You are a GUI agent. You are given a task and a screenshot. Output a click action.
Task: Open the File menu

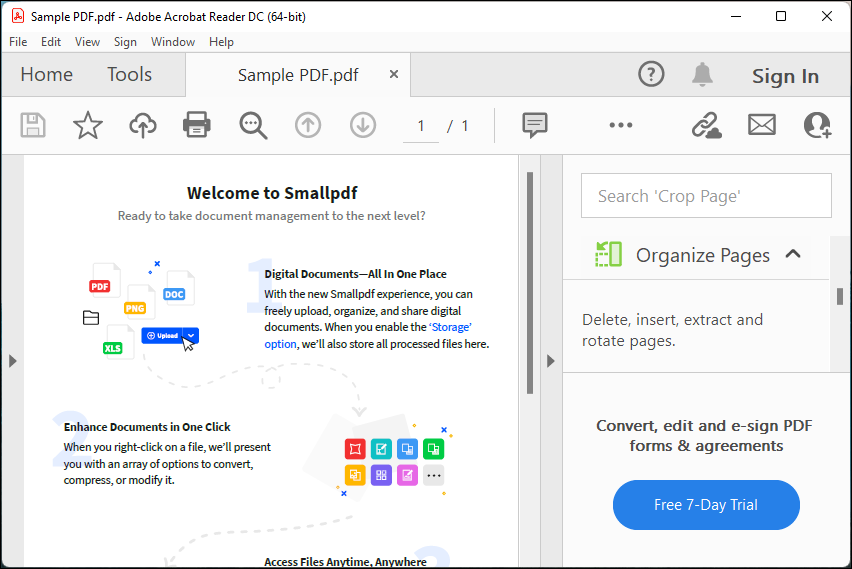[18, 42]
